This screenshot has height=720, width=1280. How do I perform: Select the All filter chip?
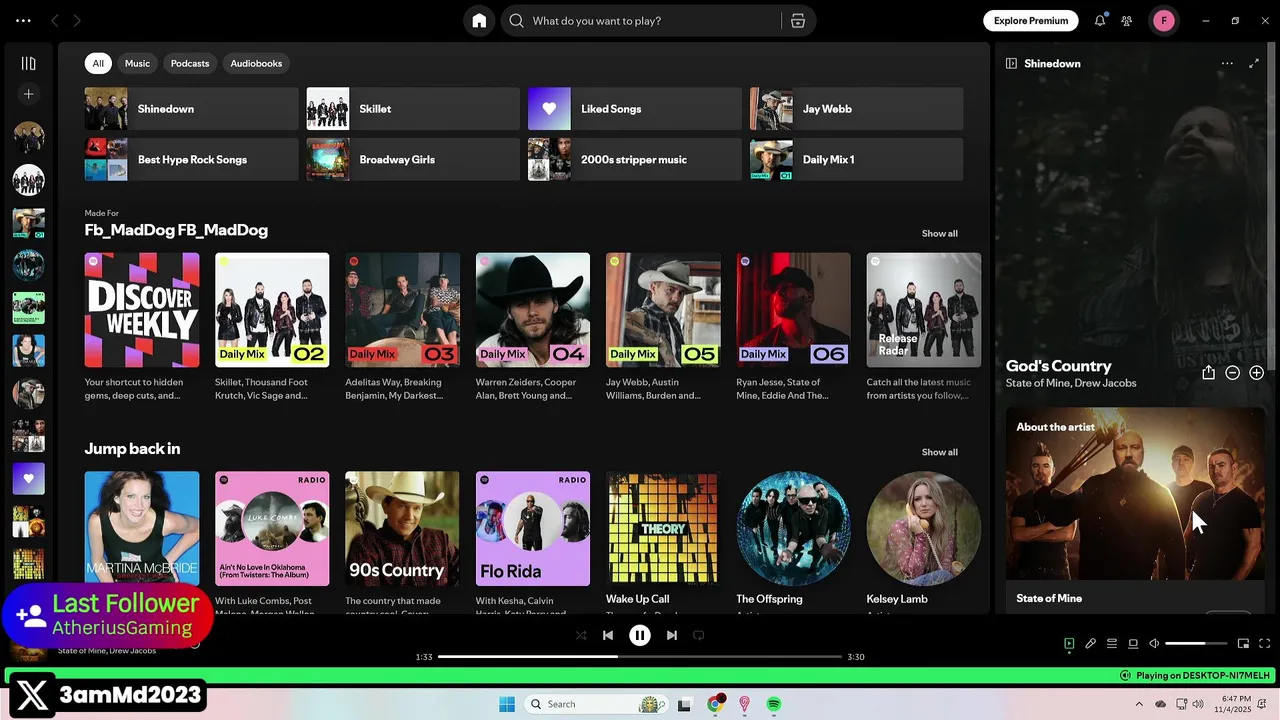click(98, 63)
